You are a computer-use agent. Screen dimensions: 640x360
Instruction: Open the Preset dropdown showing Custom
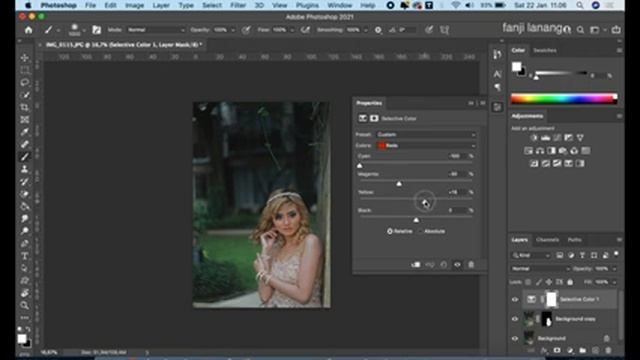pos(426,135)
